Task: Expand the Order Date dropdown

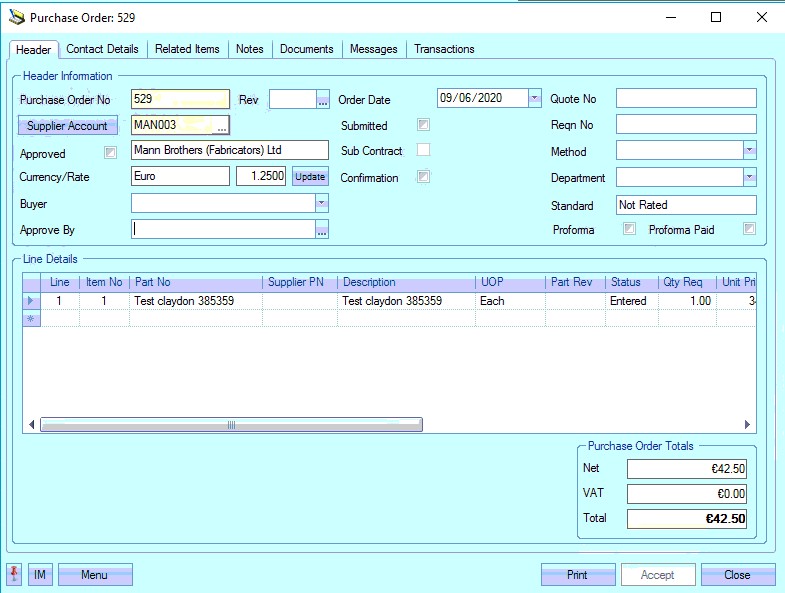Action: [x=534, y=98]
